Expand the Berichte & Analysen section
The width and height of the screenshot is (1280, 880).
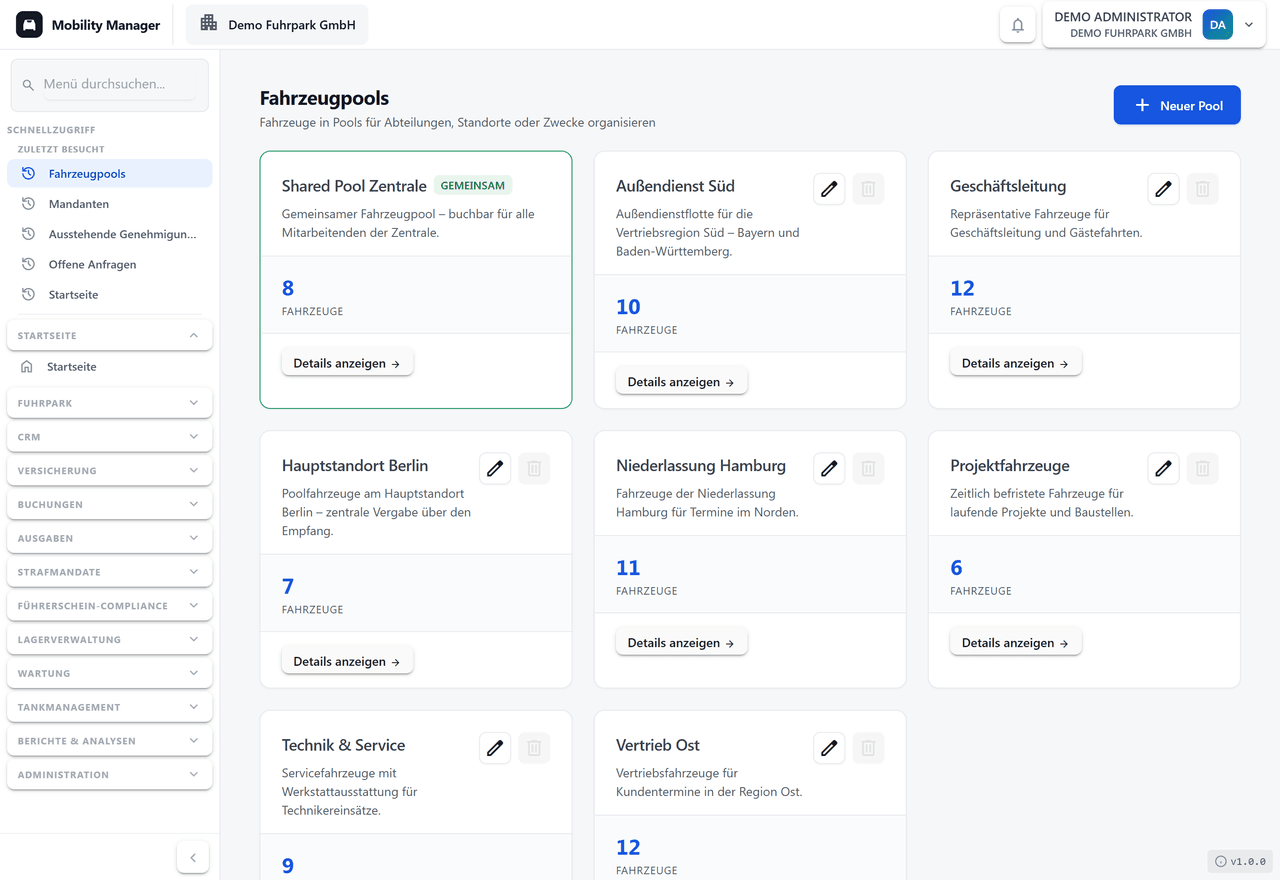110,741
